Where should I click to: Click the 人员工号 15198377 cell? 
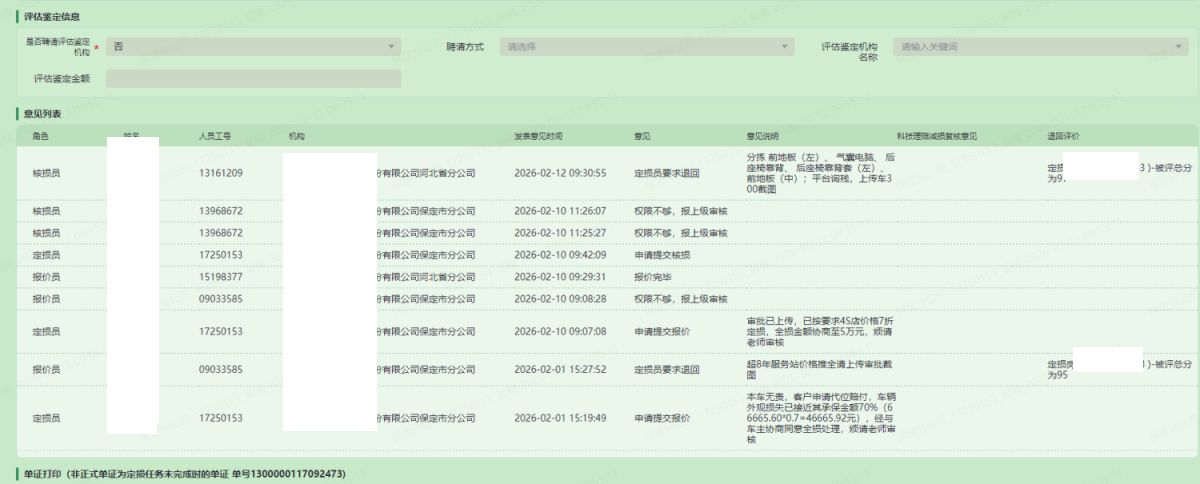tap(221, 276)
